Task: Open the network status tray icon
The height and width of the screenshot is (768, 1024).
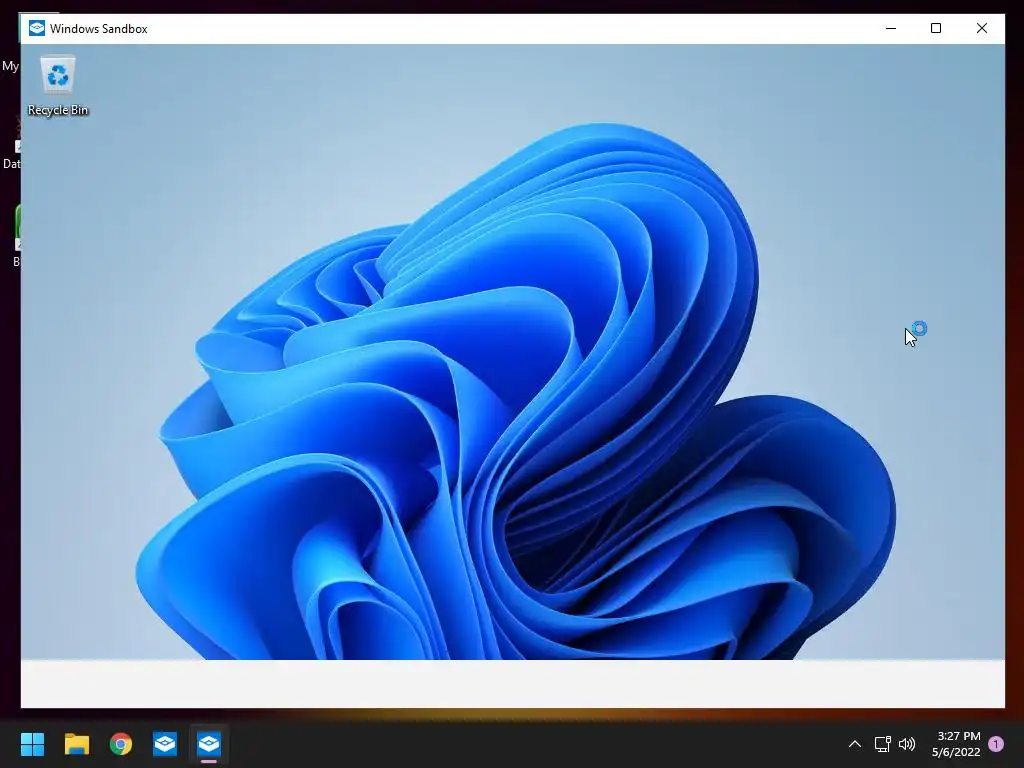Action: [882, 744]
